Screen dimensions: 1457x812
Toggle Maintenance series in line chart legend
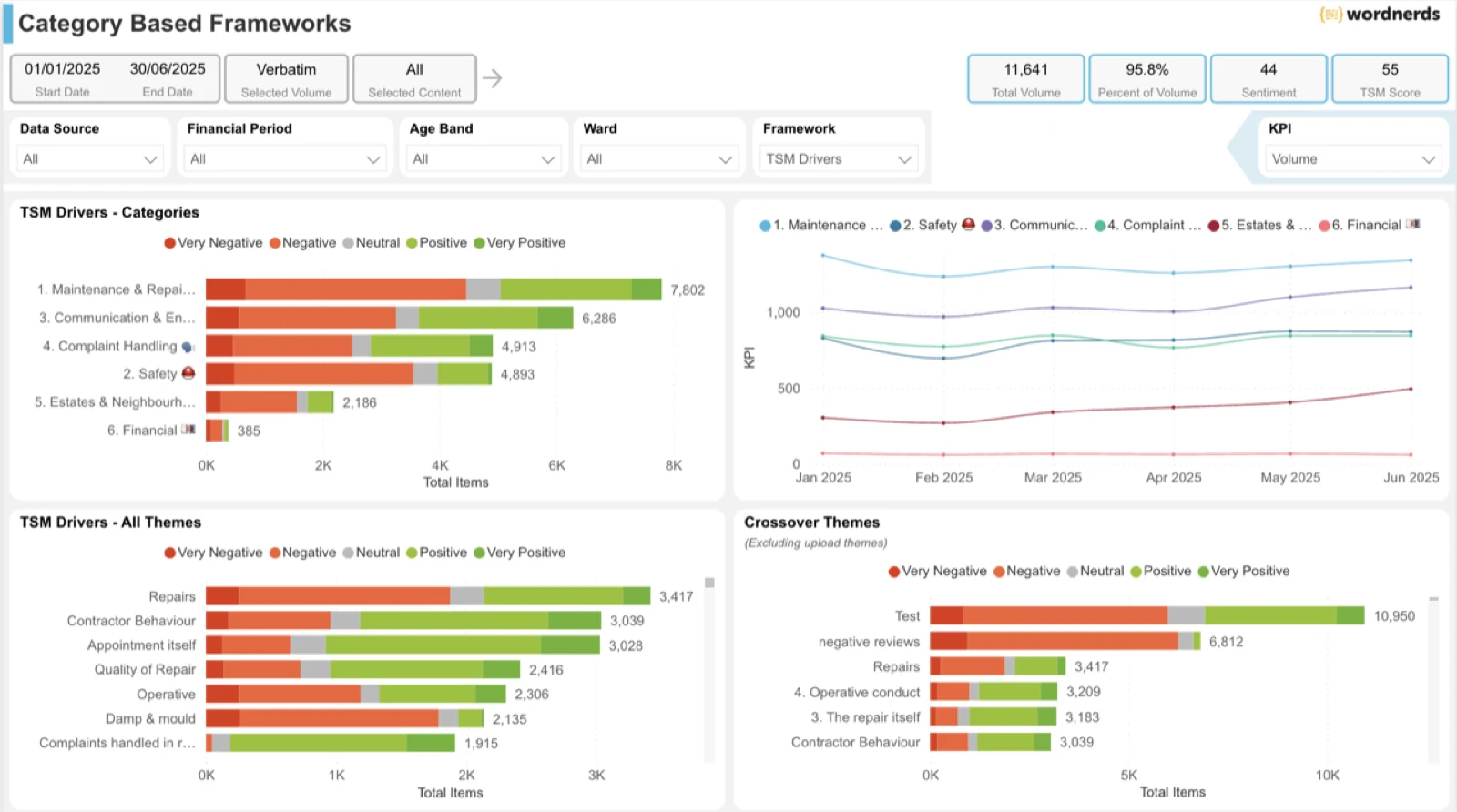821,225
